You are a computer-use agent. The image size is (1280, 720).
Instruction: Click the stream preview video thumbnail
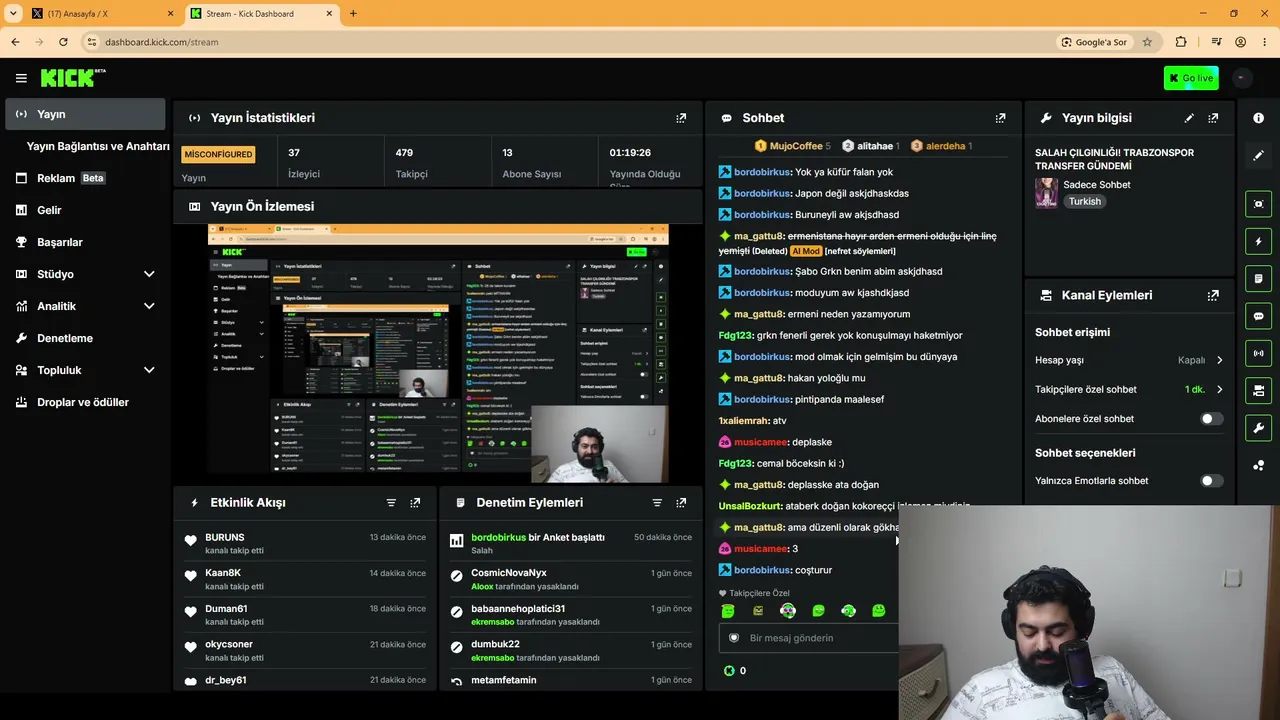438,353
